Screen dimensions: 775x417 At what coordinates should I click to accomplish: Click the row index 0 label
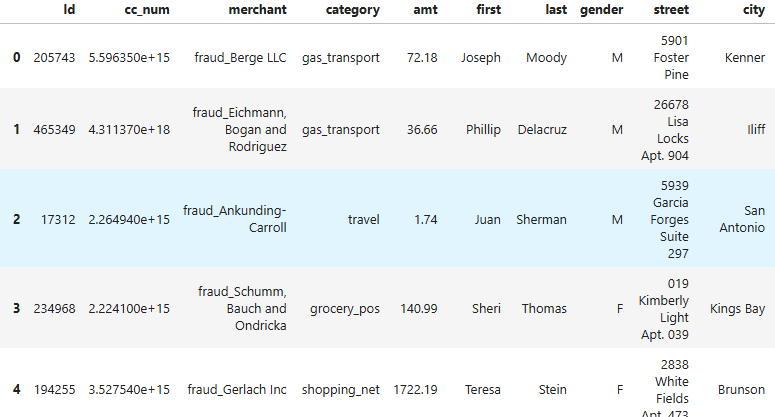(16, 58)
